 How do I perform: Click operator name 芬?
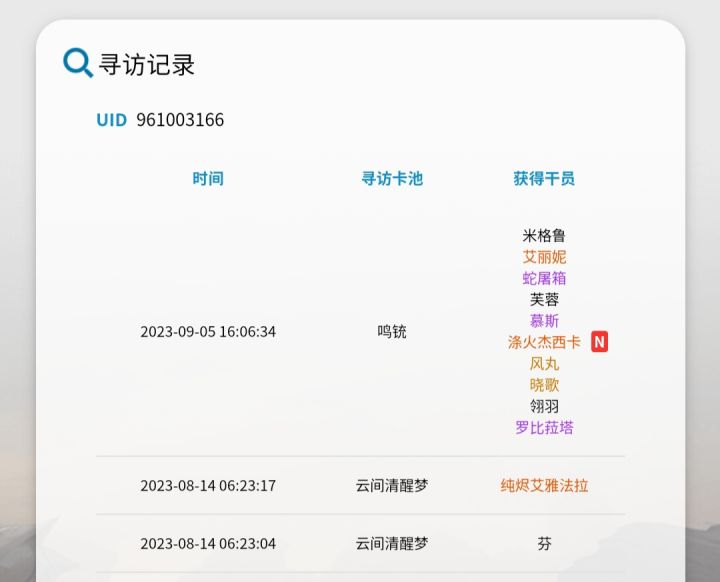coord(544,544)
